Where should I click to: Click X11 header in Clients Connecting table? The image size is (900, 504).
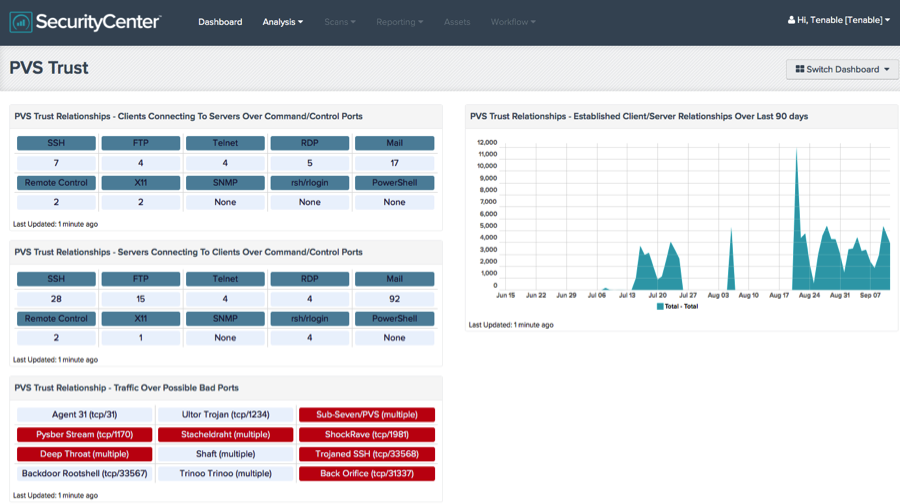pos(141,183)
